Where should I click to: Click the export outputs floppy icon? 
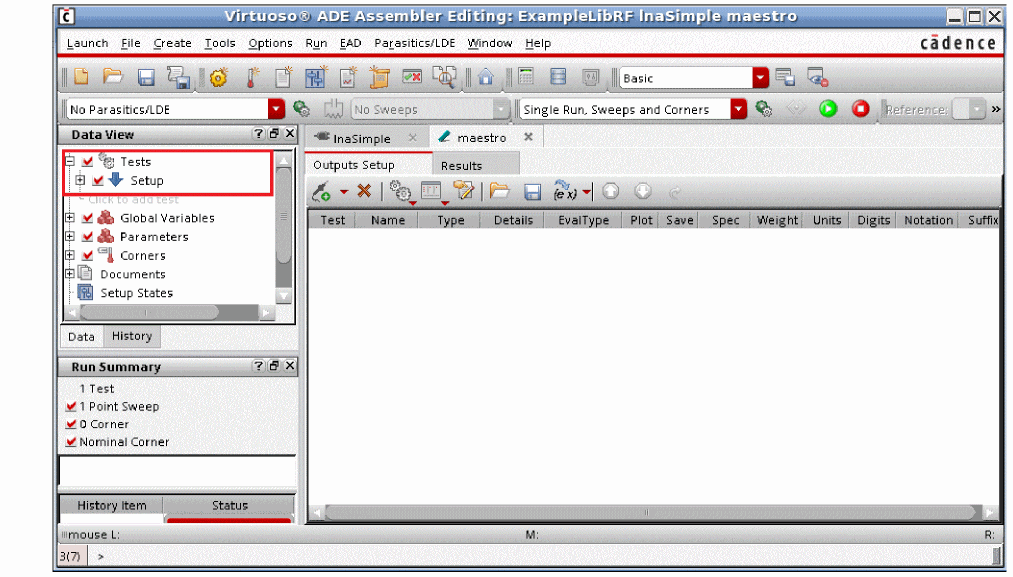532,192
